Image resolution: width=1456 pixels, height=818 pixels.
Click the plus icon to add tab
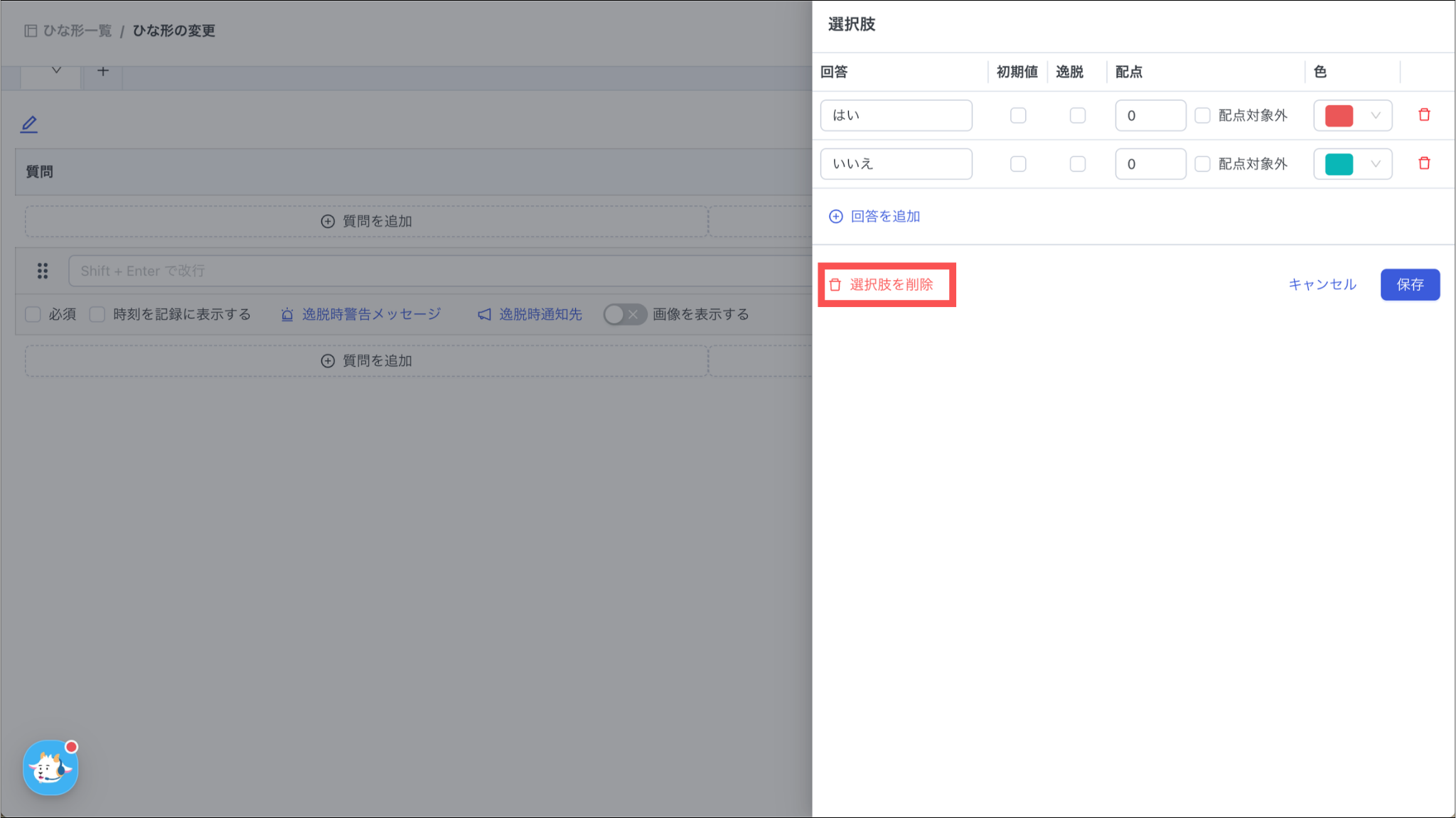[x=103, y=71]
